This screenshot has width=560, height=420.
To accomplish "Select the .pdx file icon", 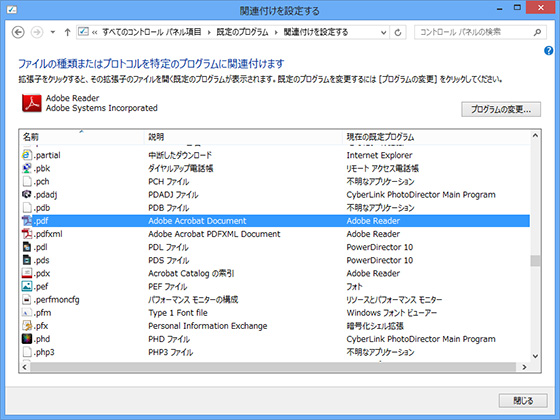I will pos(27,273).
